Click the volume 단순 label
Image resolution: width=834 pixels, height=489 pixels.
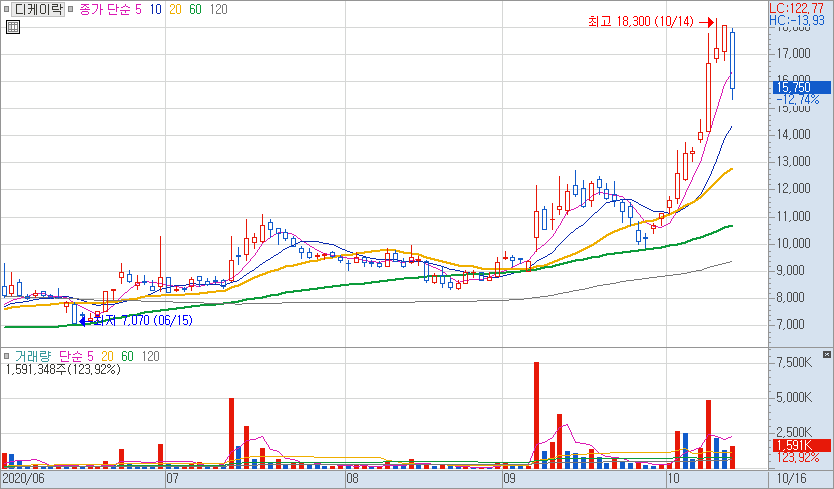click(x=70, y=356)
